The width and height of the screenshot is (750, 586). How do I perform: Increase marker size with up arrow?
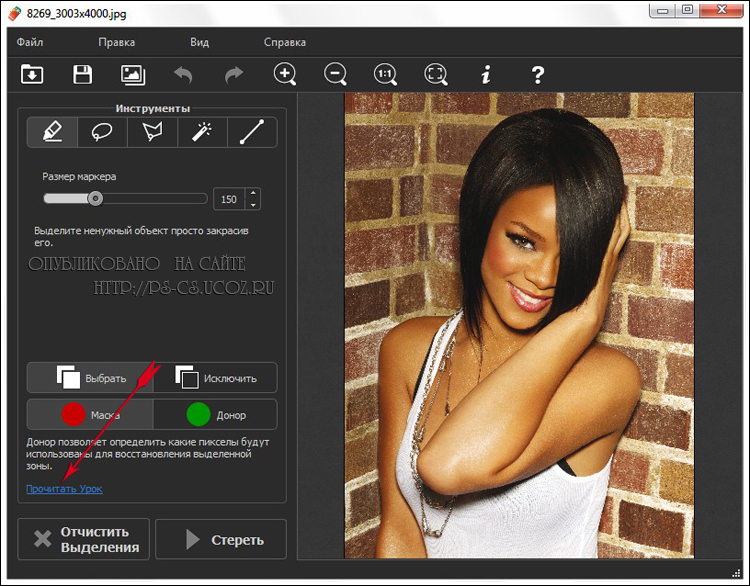click(253, 193)
